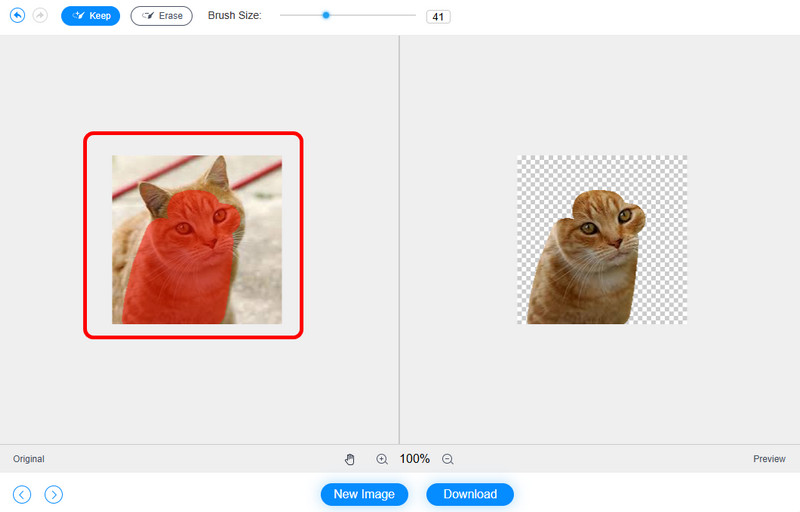Click the Preview pane label
The image size is (800, 512).
tap(769, 459)
